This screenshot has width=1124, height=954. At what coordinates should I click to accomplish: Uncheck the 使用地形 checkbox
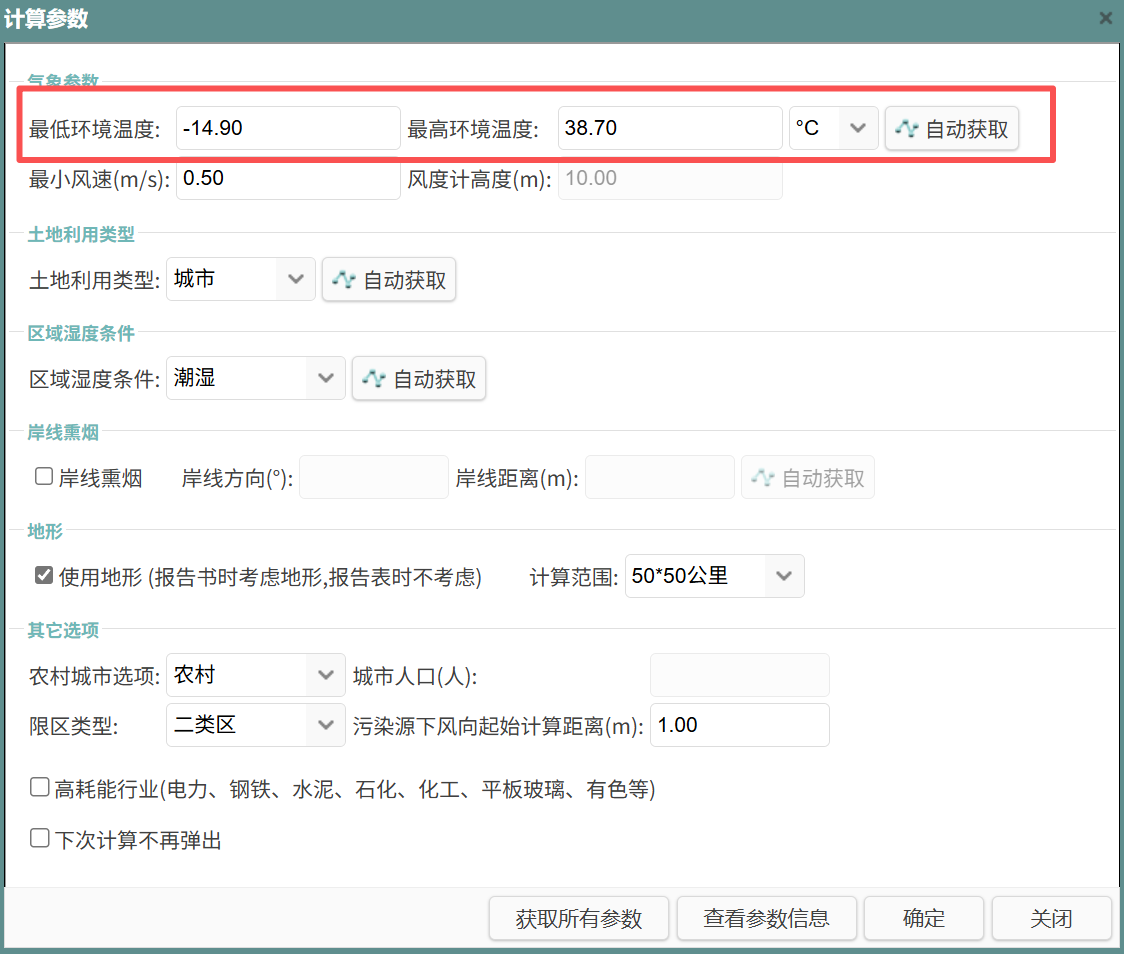point(44,576)
